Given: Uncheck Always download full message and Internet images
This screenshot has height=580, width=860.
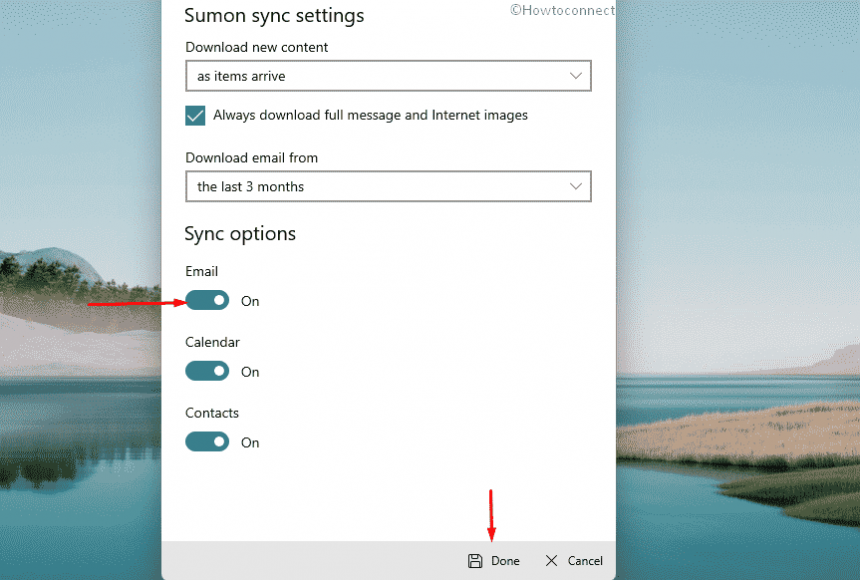Looking at the screenshot, I should coord(195,115).
